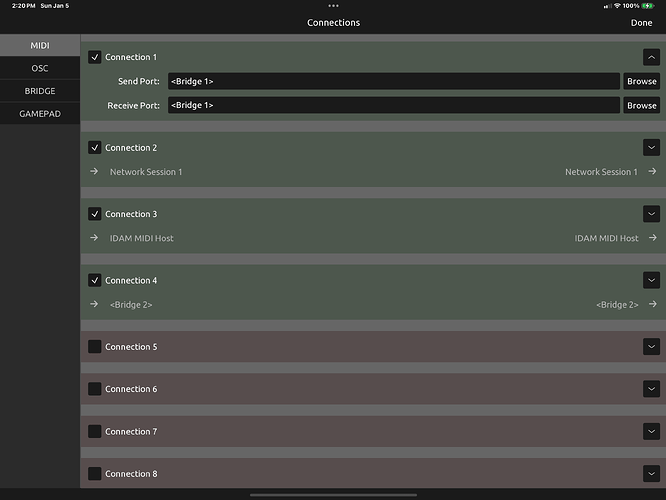Browse for the Send Port
Screen dimensions: 666x500
pos(641,81)
